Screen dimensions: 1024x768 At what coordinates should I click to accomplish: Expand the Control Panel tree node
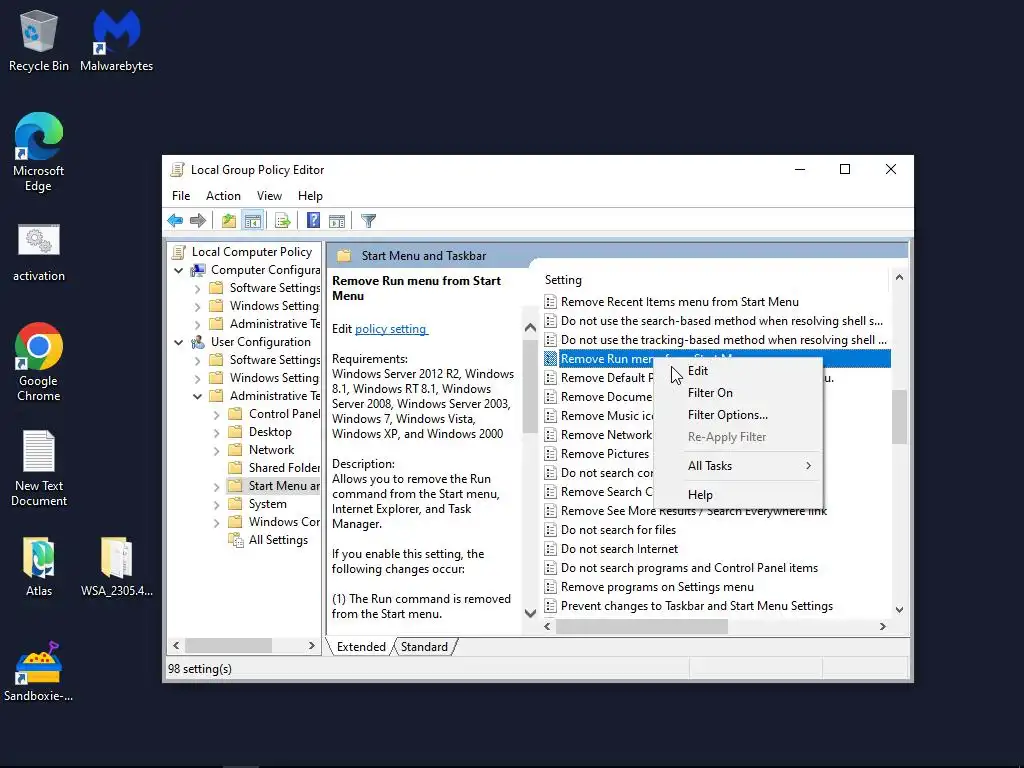click(x=216, y=414)
